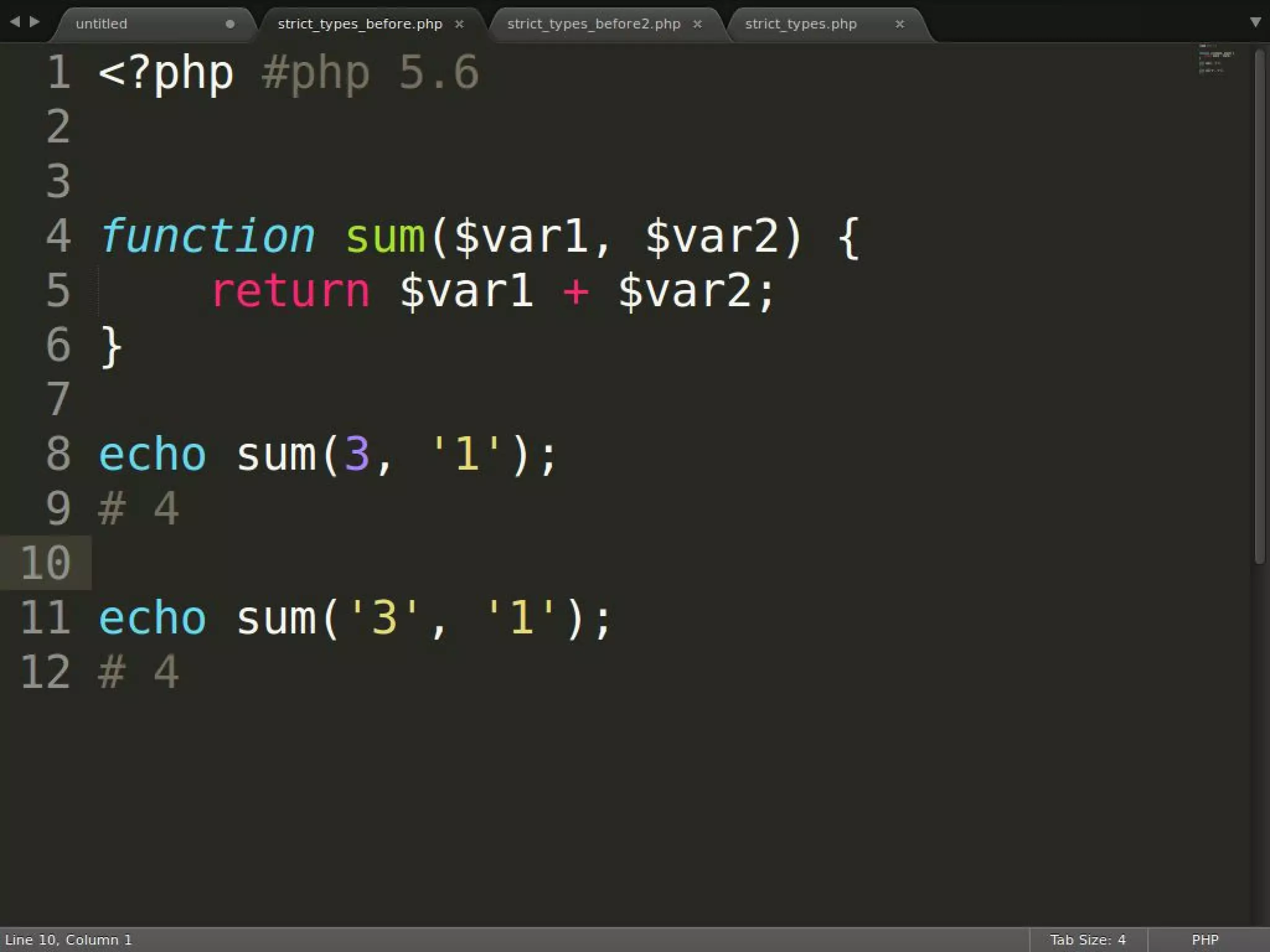Click line number 4 in the gutter
The height and width of the screenshot is (952, 1270).
tap(58, 236)
